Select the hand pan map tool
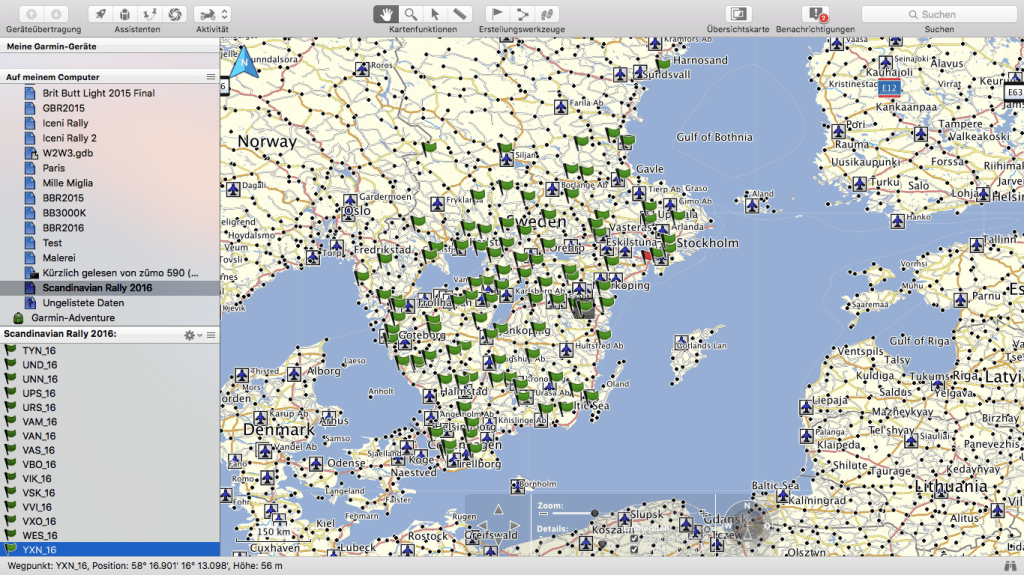1024x575 pixels. [386, 14]
